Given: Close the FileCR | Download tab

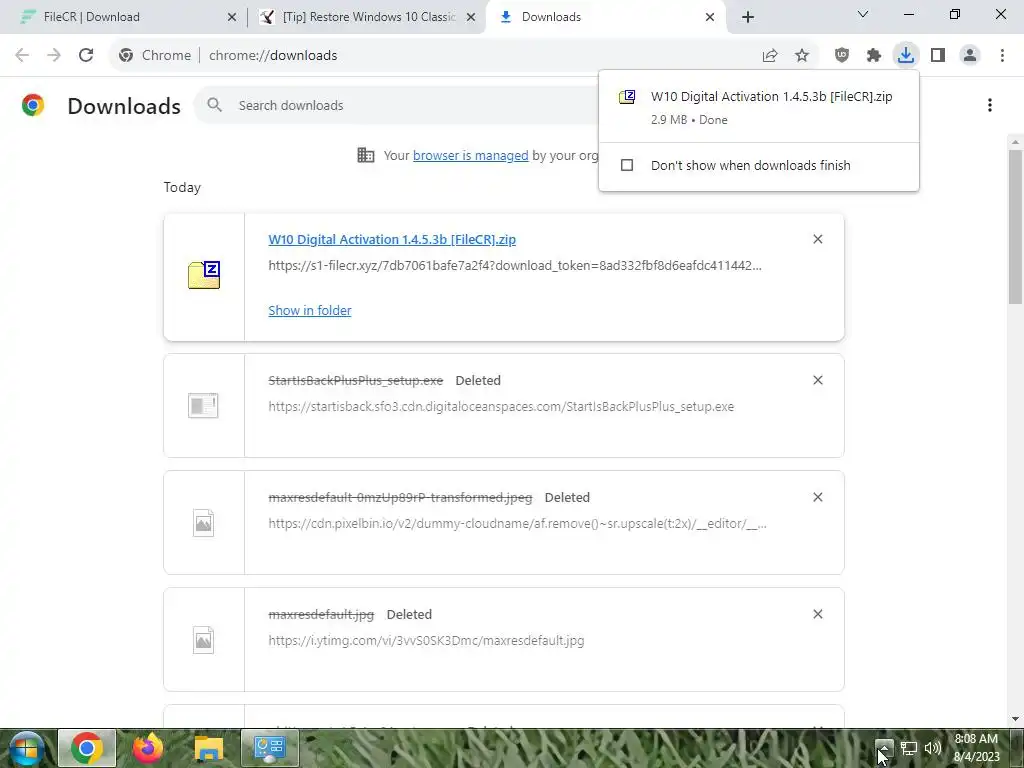Looking at the screenshot, I should click(x=231, y=17).
